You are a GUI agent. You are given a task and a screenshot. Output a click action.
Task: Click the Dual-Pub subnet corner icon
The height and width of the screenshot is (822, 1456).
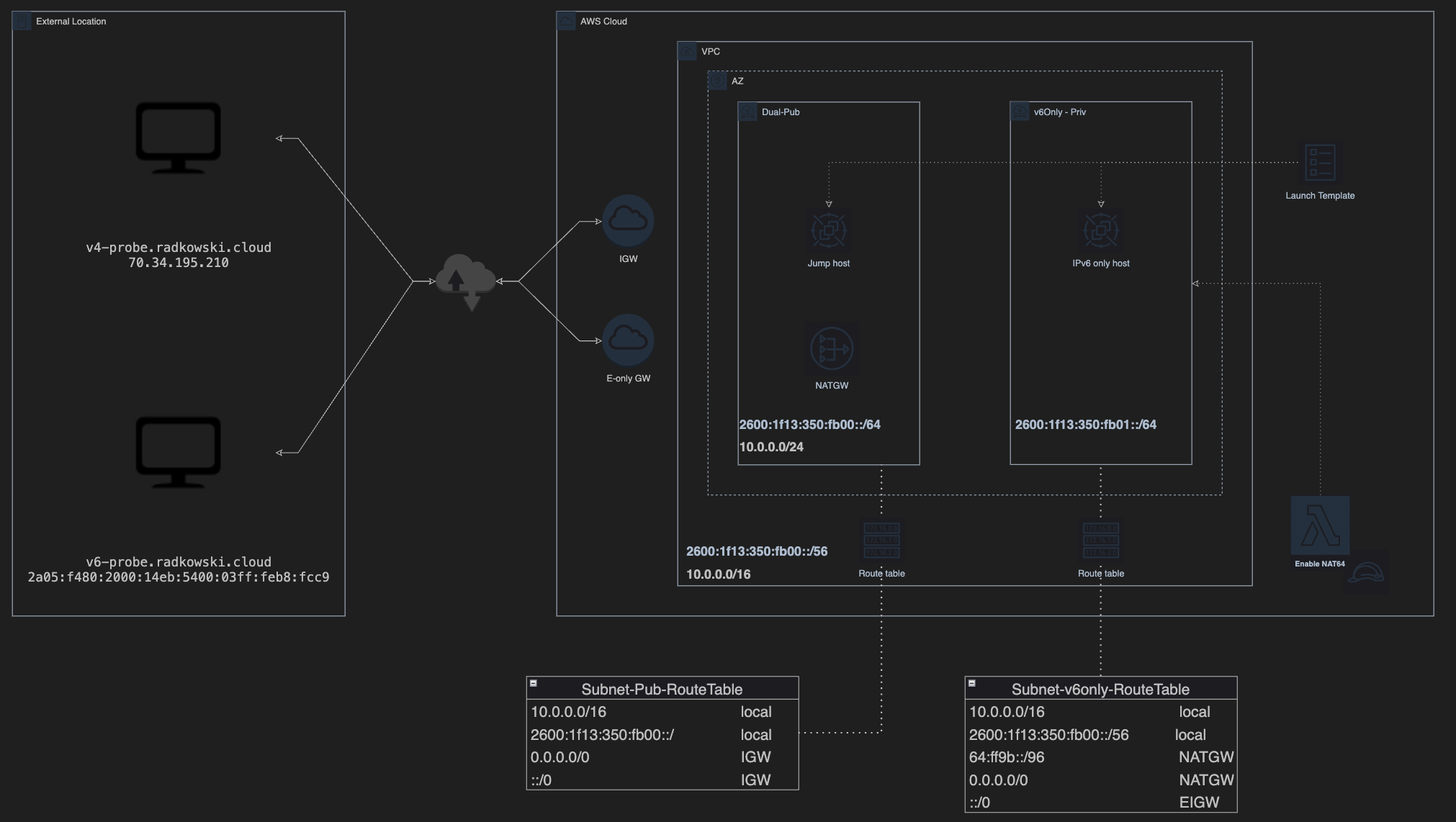[748, 112]
